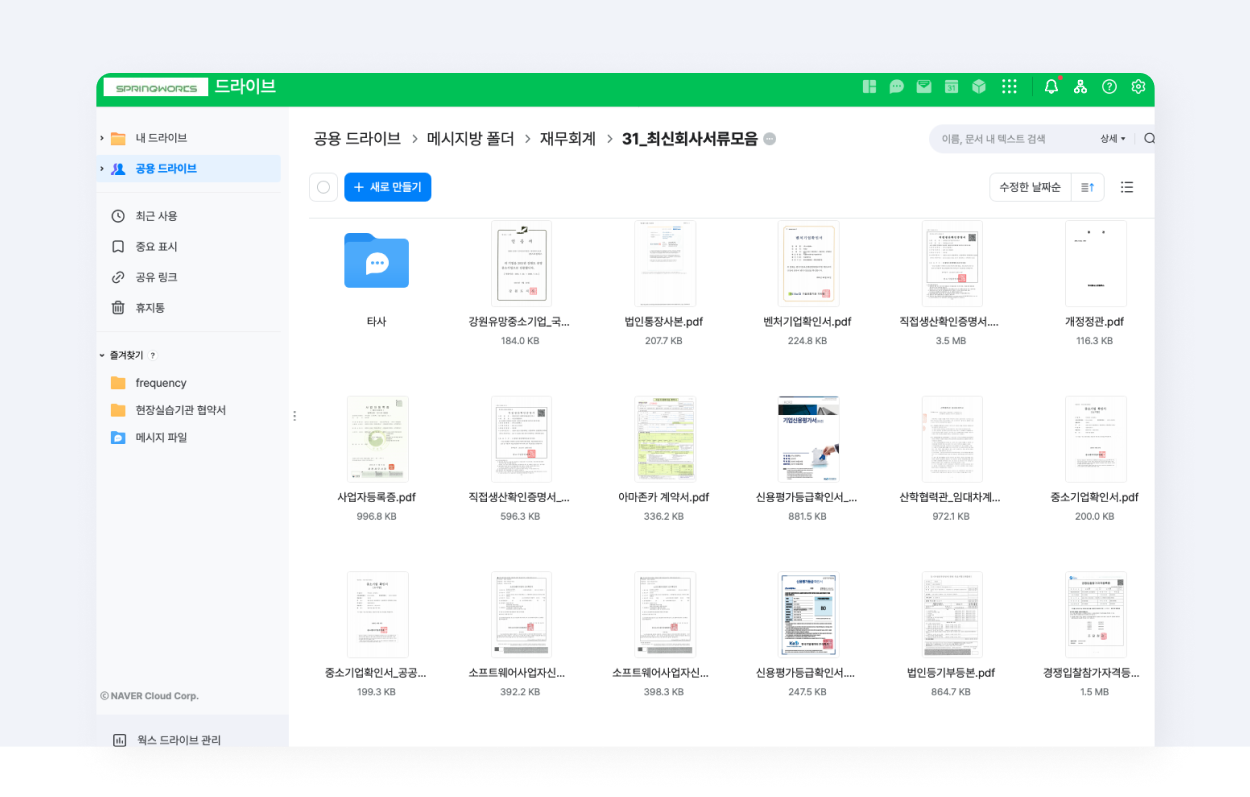This screenshot has height=797, width=1250.
Task: Open the Mail icon in the green header
Action: (924, 86)
